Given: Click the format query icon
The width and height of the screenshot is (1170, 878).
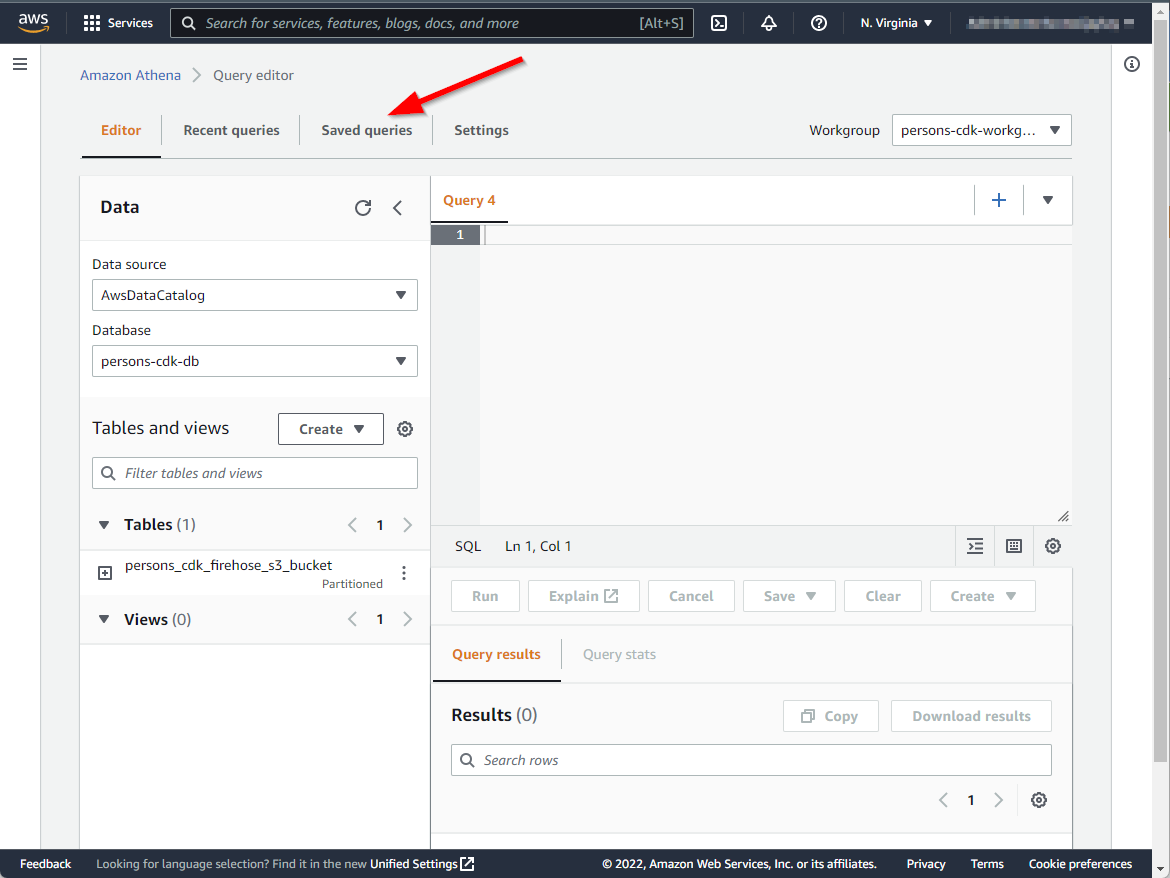Looking at the screenshot, I should [x=975, y=546].
